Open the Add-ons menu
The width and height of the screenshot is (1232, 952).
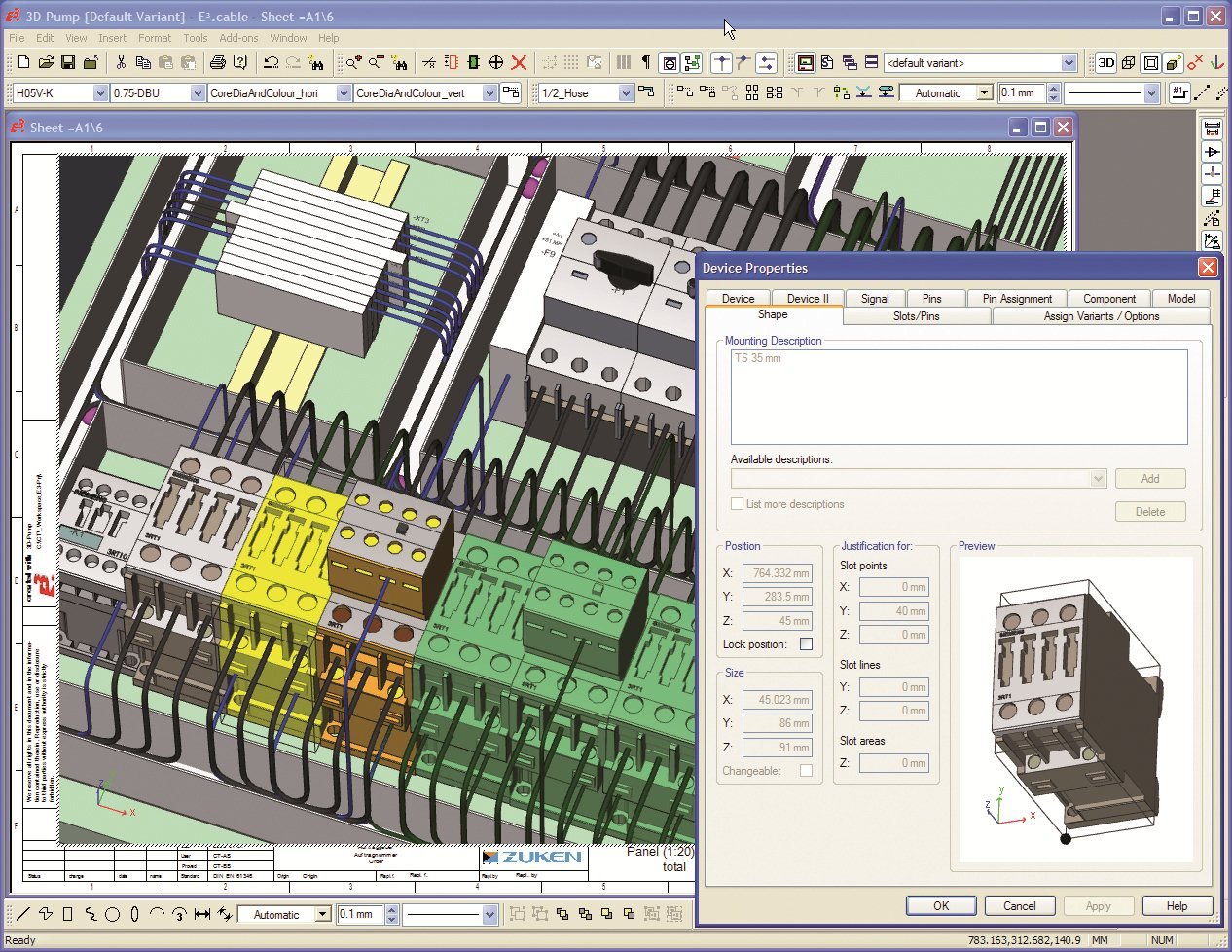(x=238, y=38)
